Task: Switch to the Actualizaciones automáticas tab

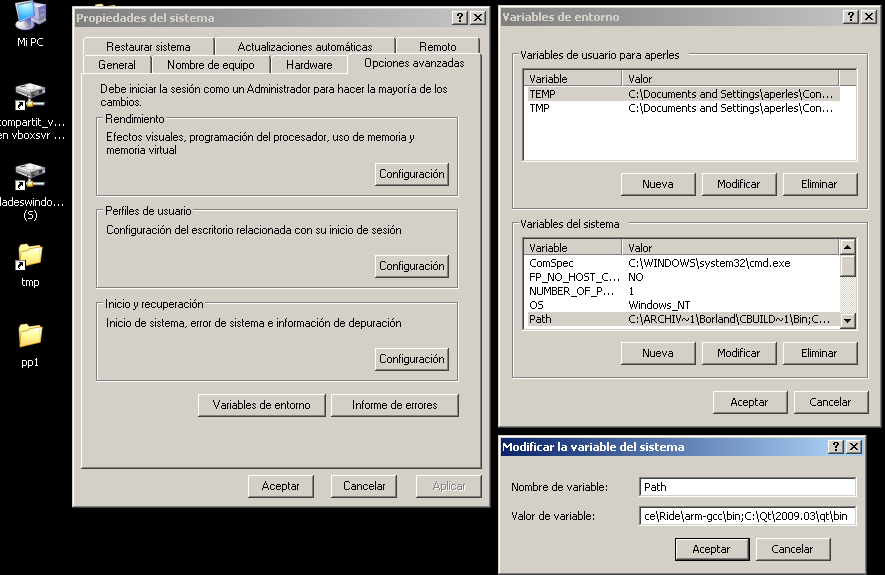Action: (305, 47)
